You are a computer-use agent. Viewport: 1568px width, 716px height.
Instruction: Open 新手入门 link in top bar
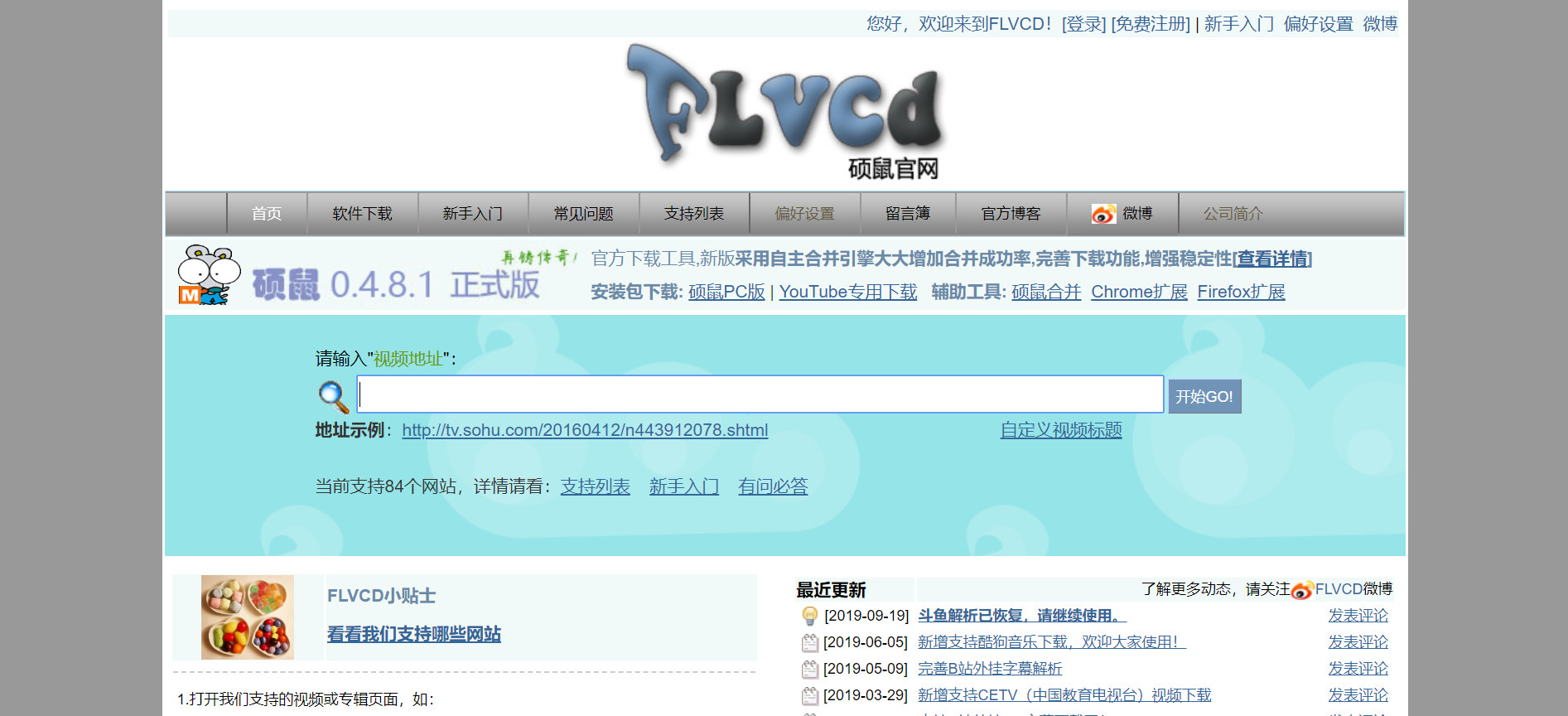1239,24
